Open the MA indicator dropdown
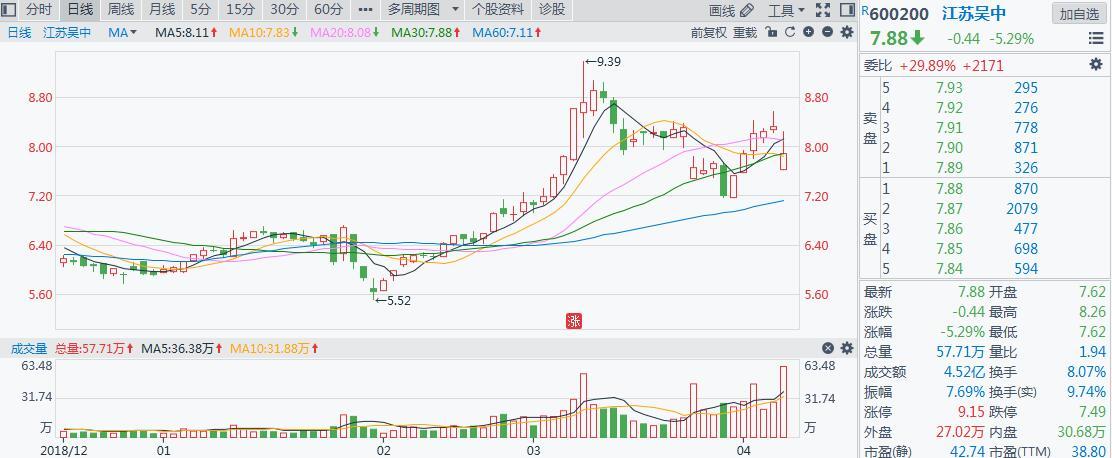Screen dimensions: 1112x458 (122, 32)
